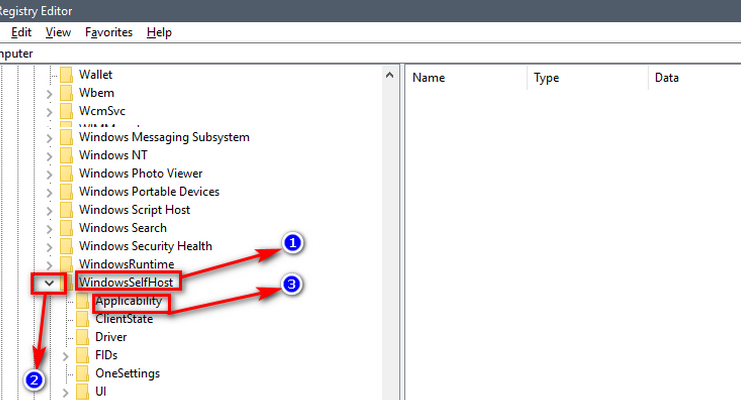Select the OneSettings key label
The width and height of the screenshot is (741, 400).
(128, 374)
